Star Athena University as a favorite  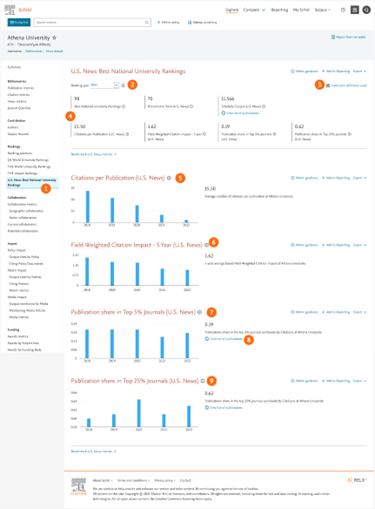54,38
